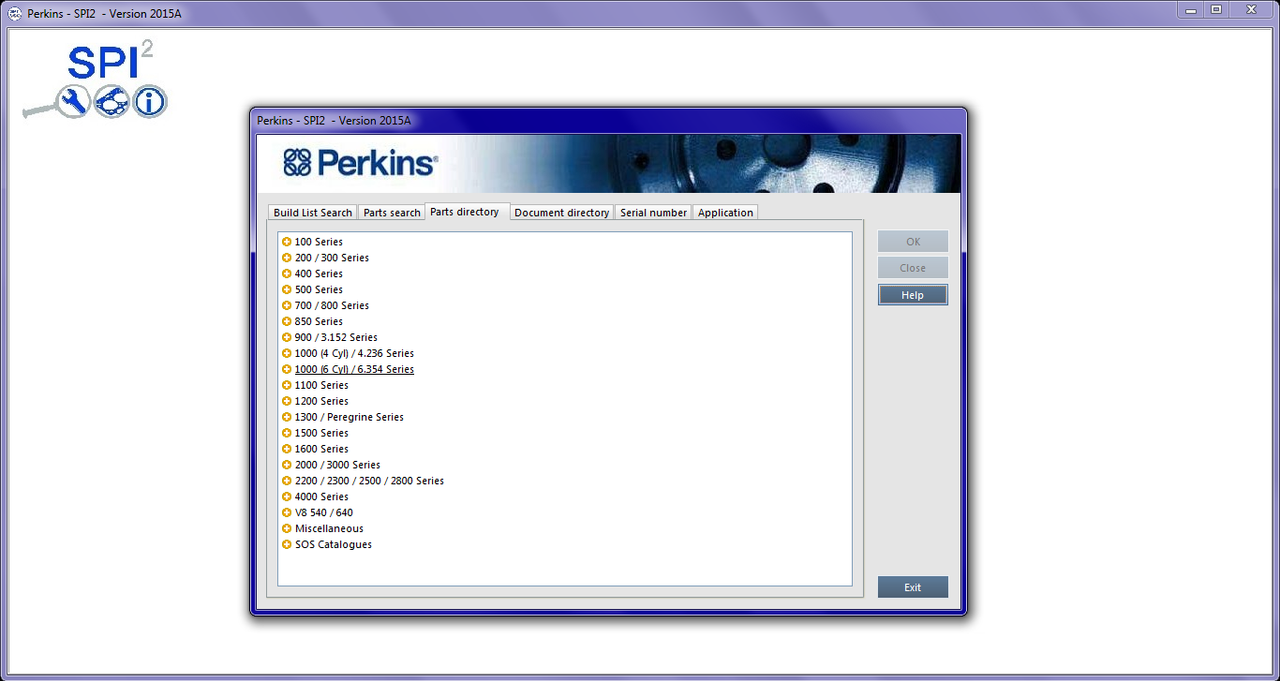Select the 2000 / 3000 Series label
1280x681 pixels.
pos(338,466)
